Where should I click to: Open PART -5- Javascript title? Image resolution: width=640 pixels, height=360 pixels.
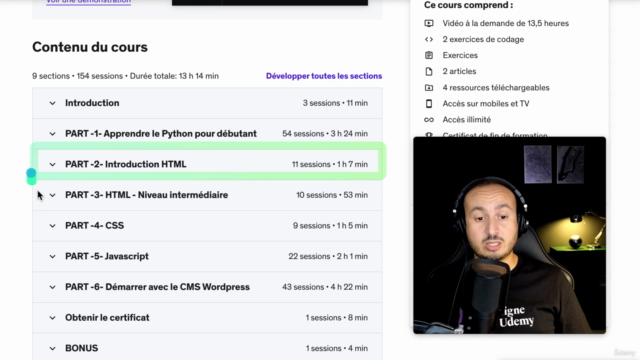107,256
